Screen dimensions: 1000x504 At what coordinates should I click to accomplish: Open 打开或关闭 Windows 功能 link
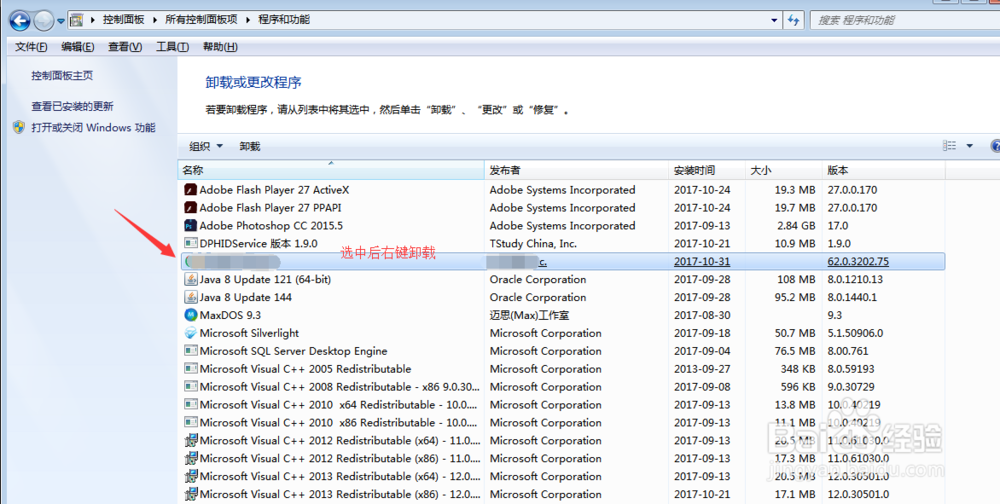pos(93,127)
